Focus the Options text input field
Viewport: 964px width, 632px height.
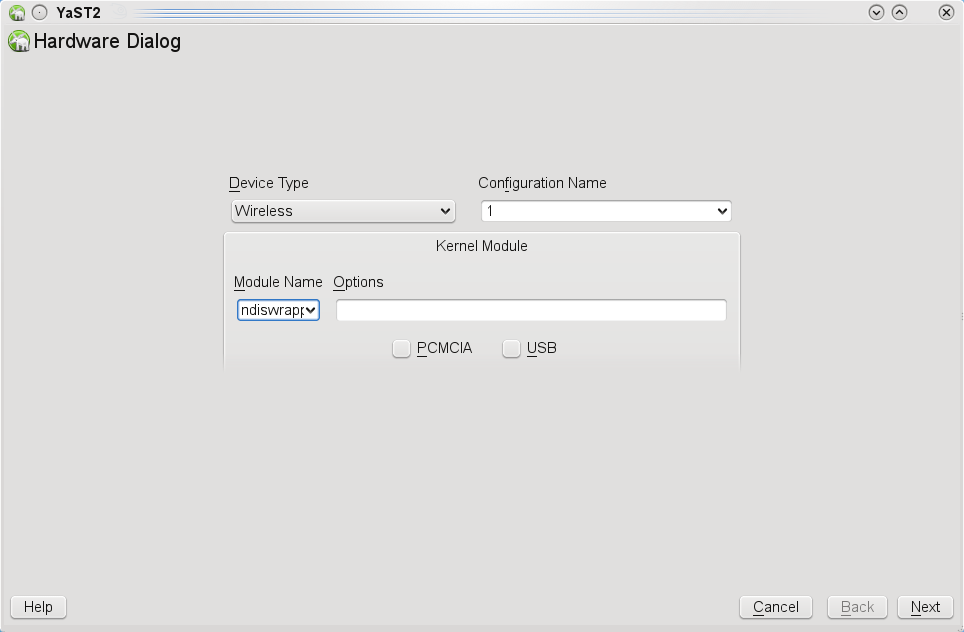pos(531,310)
